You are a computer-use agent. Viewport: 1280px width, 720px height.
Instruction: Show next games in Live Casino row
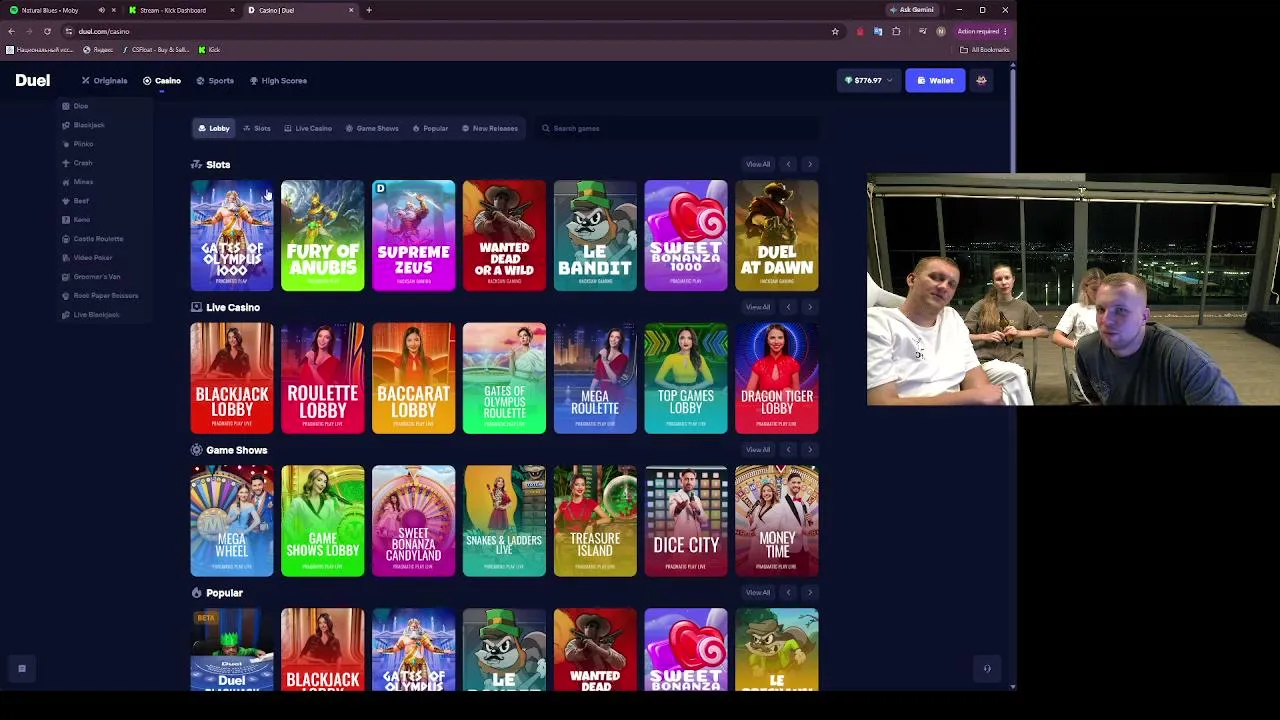click(810, 307)
